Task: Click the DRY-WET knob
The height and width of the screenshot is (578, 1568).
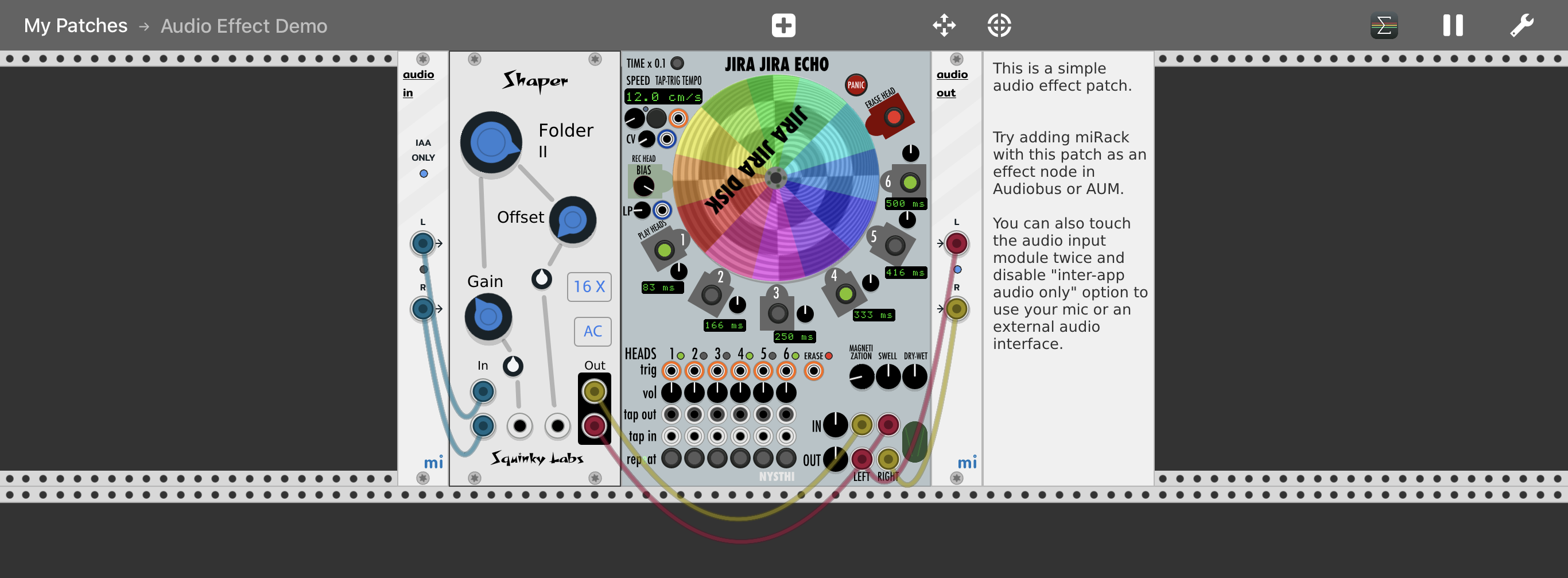Action: pos(914,377)
